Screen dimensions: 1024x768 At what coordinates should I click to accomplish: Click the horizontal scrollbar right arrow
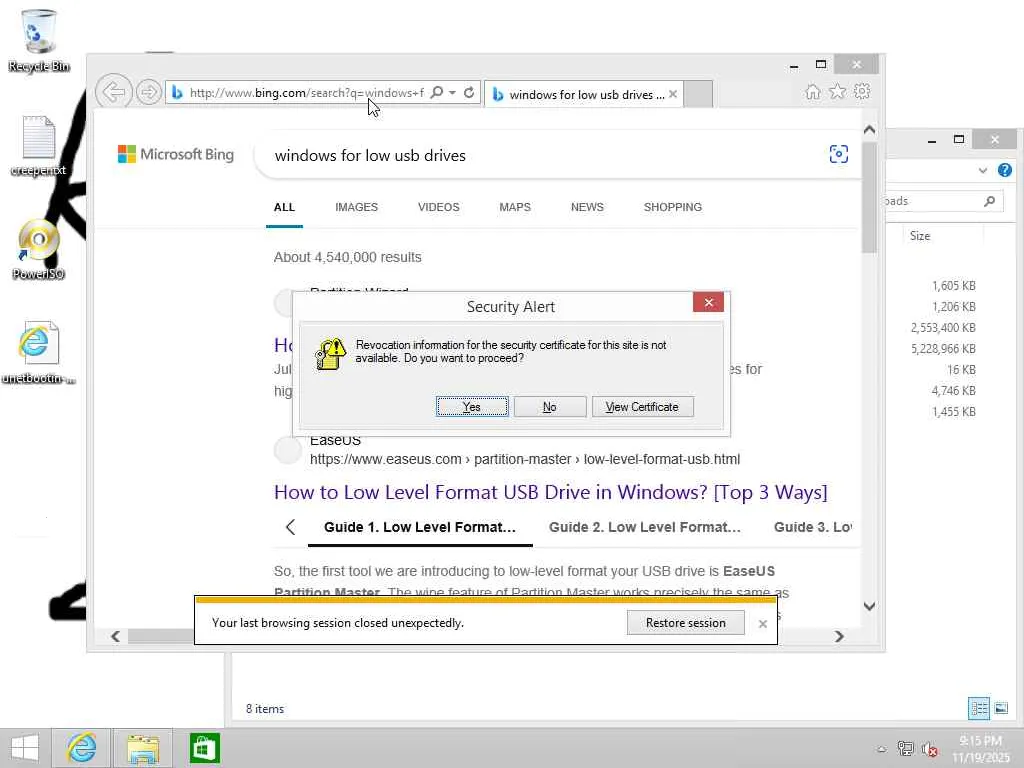tap(840, 636)
